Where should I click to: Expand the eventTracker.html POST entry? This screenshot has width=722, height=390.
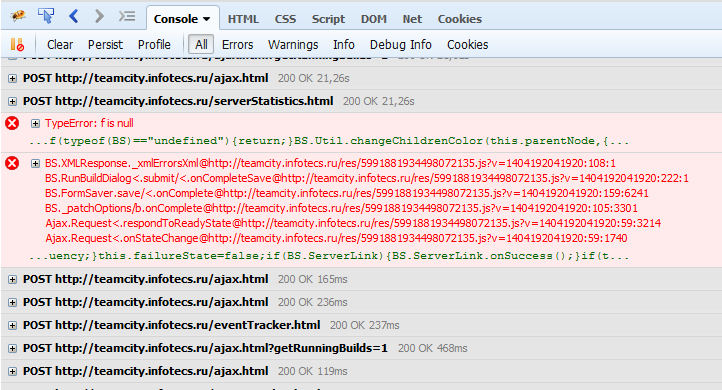pyautogui.click(x=12, y=326)
